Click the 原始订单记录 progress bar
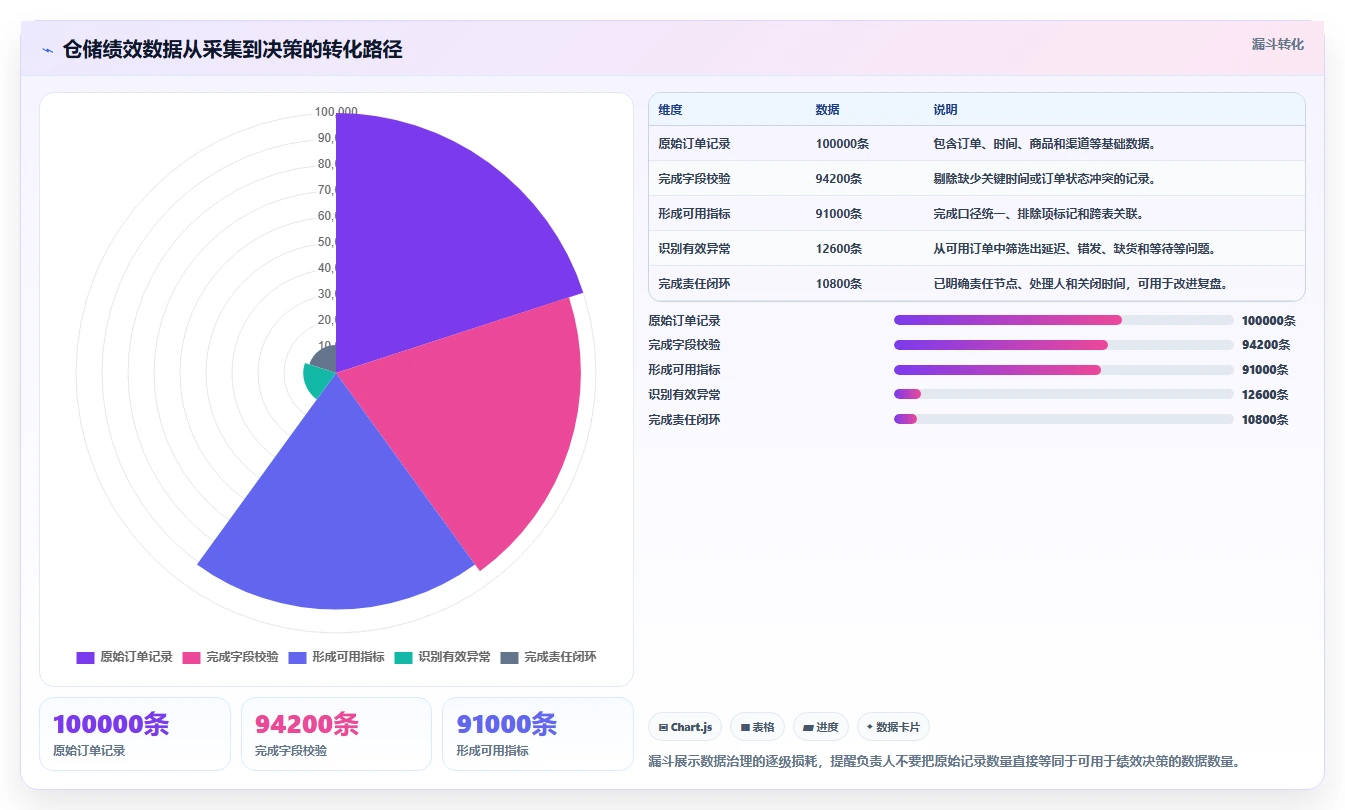 (1063, 320)
